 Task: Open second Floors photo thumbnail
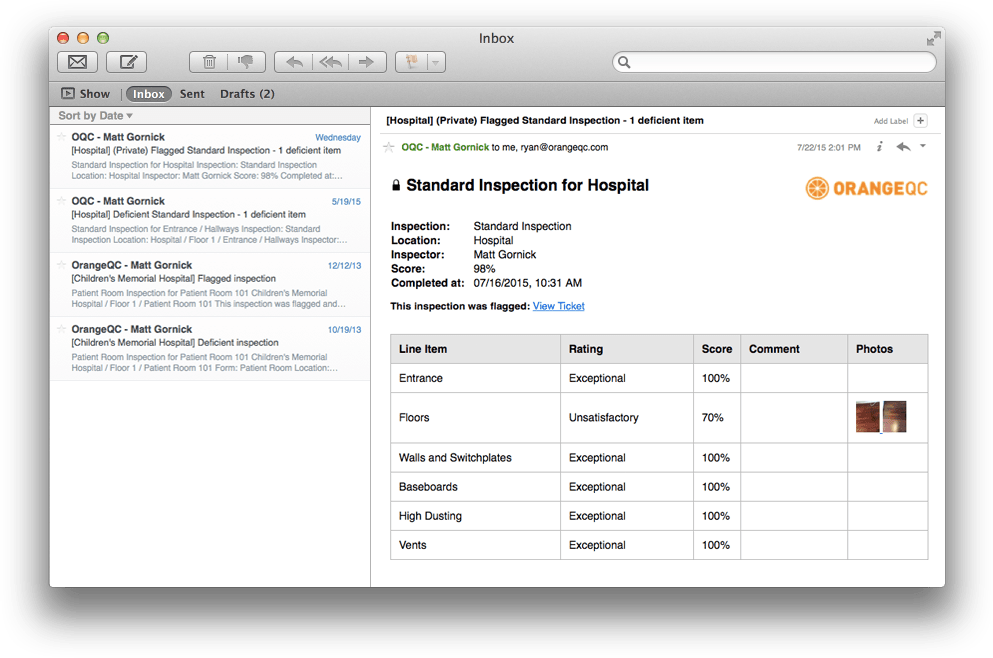tap(894, 417)
